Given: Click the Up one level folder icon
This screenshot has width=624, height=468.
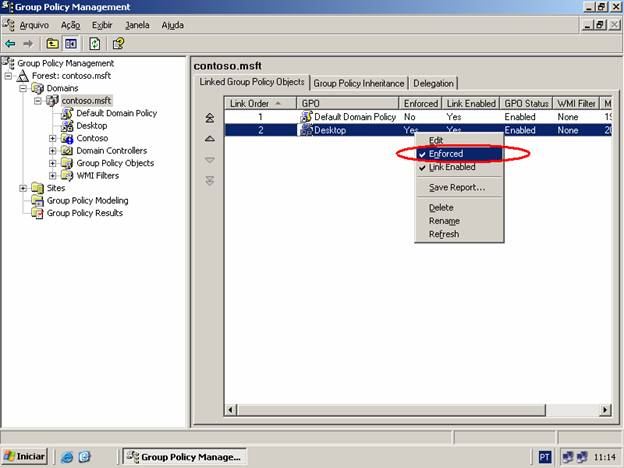Looking at the screenshot, I should pos(53,43).
